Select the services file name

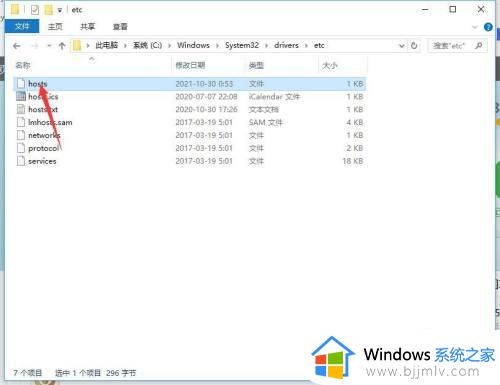(x=42, y=161)
